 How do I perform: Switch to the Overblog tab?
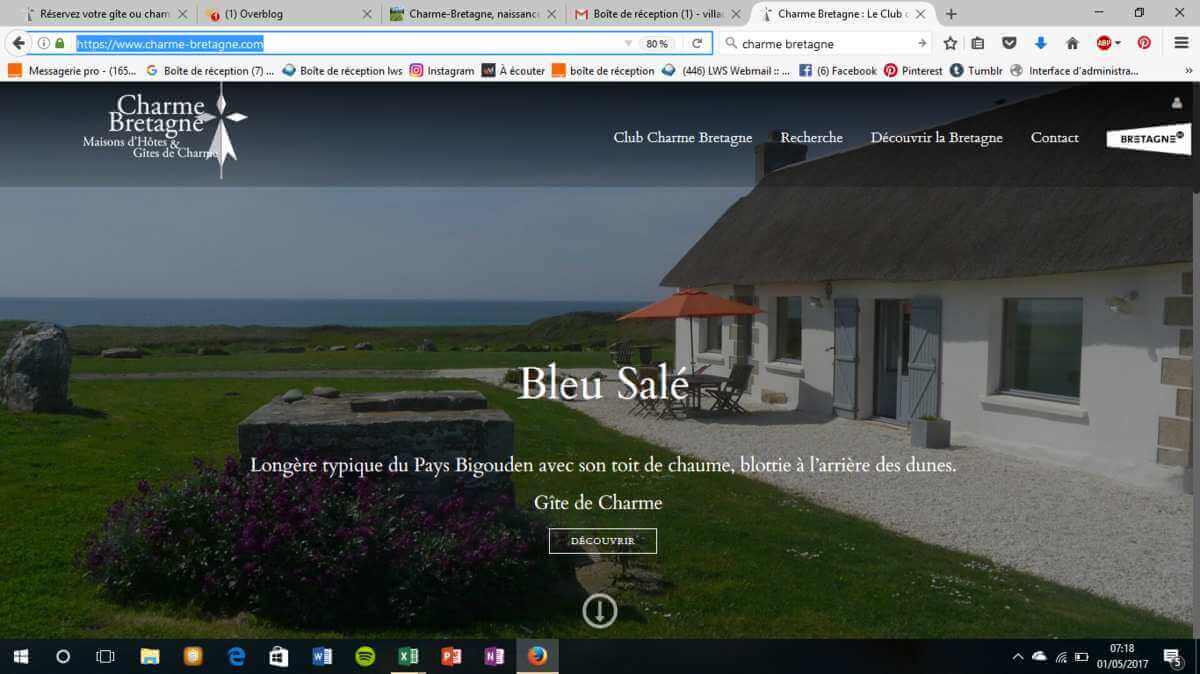pos(287,14)
